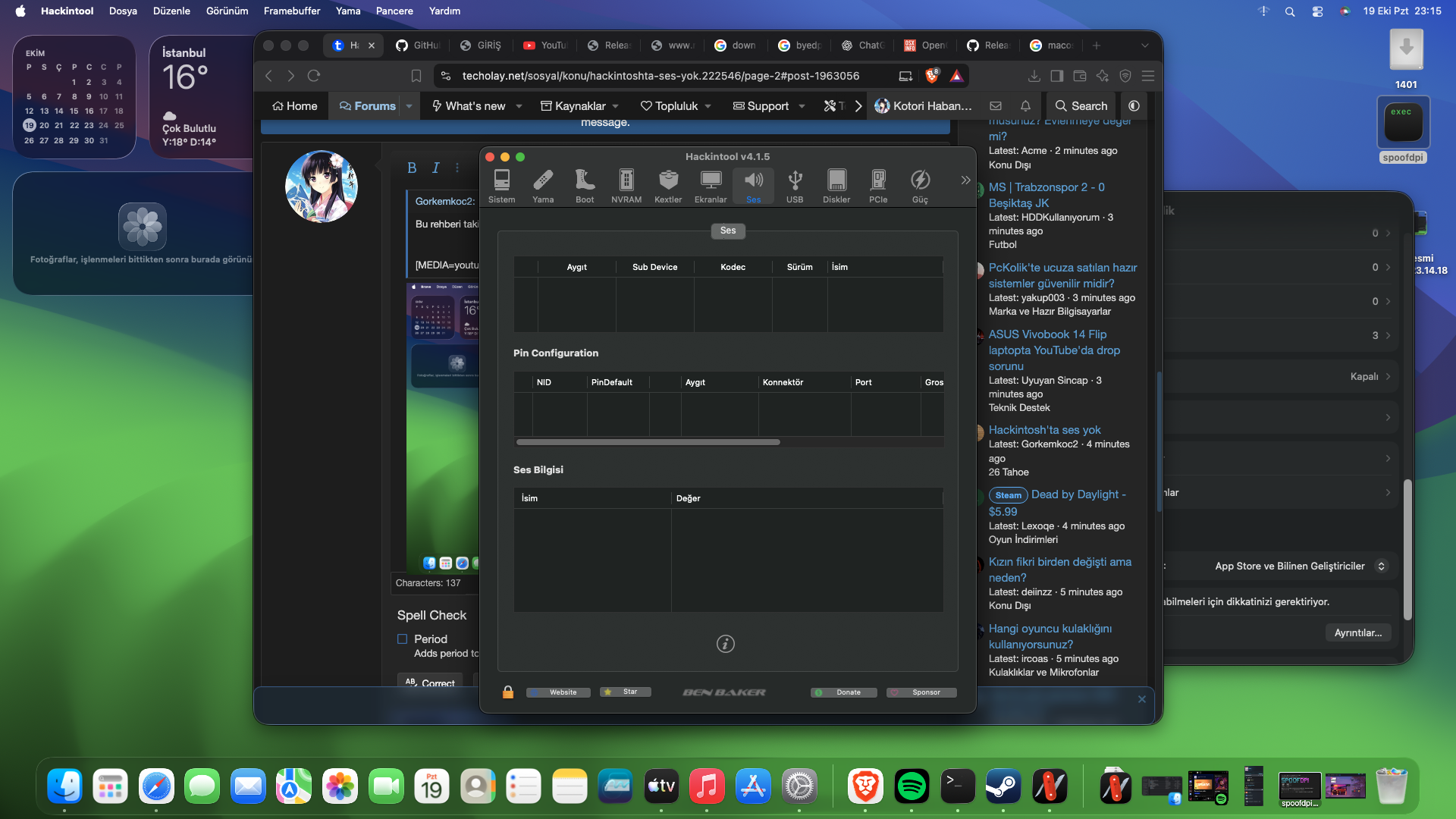The image size is (1456, 819).
Task: Open the Güç power icon
Action: coord(920,186)
